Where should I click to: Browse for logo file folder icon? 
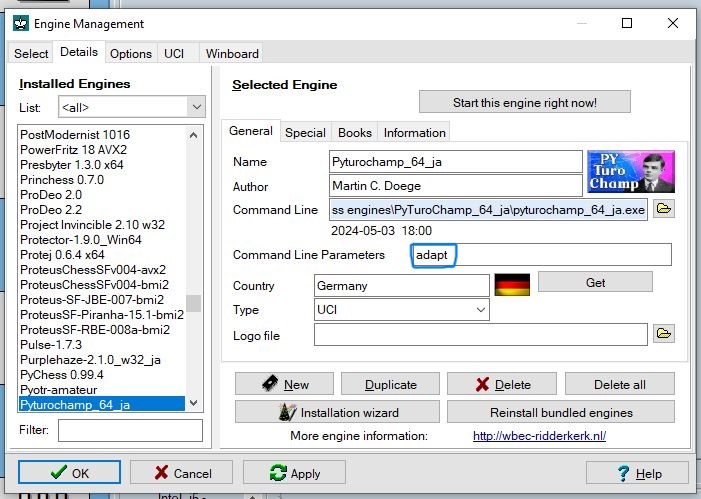click(x=663, y=334)
